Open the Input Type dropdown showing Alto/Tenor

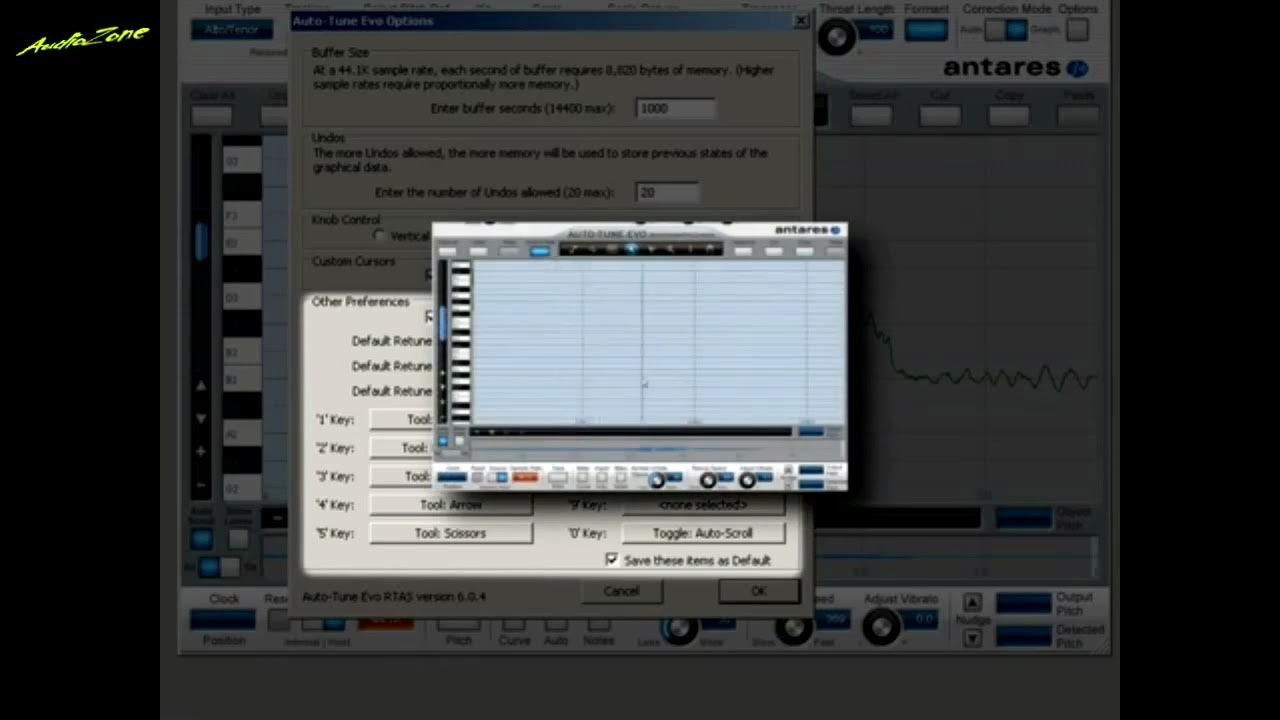coord(232,30)
